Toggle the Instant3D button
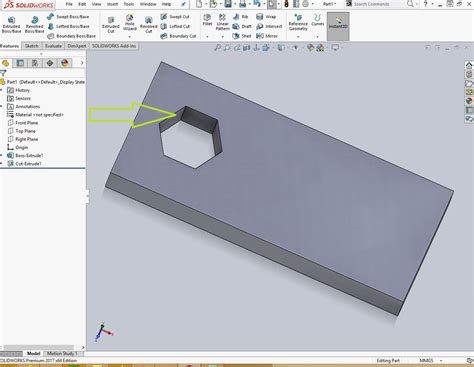The image size is (474, 367). point(338,26)
